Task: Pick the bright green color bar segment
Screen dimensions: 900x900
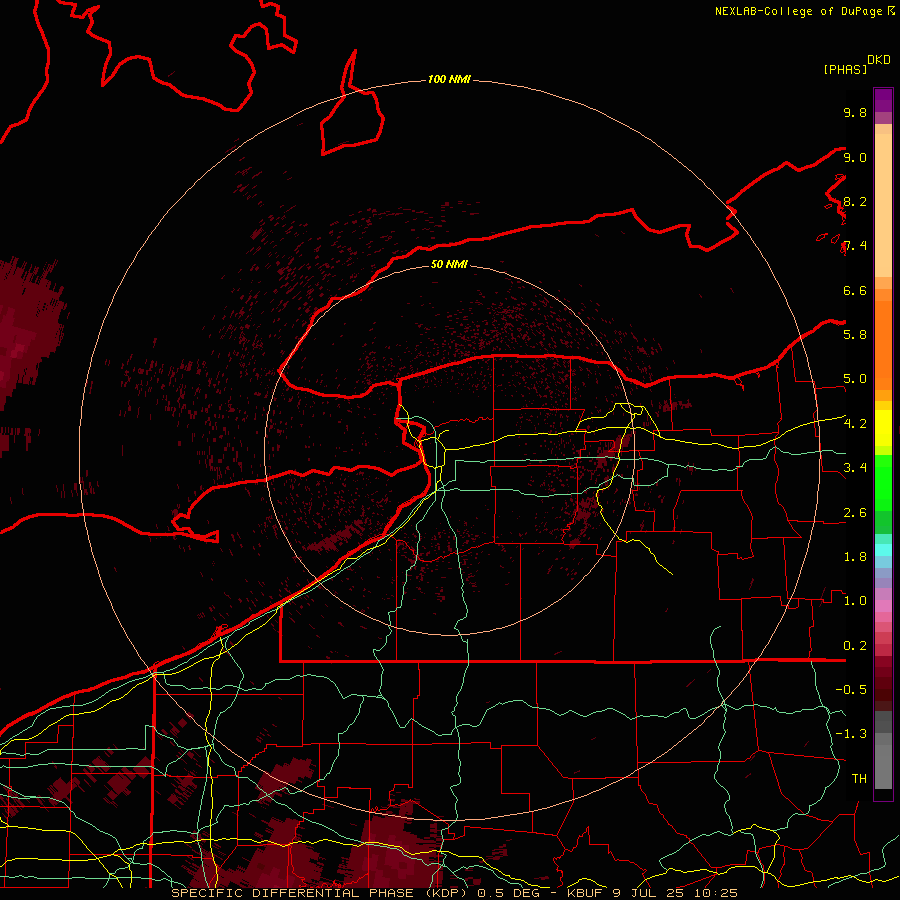Action: pos(883,482)
